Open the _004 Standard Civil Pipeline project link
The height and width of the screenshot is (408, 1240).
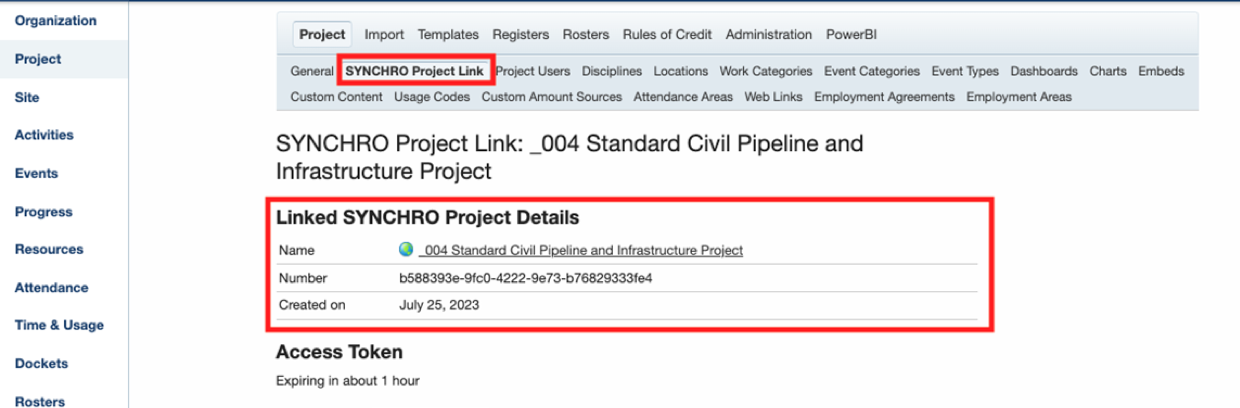coord(581,250)
